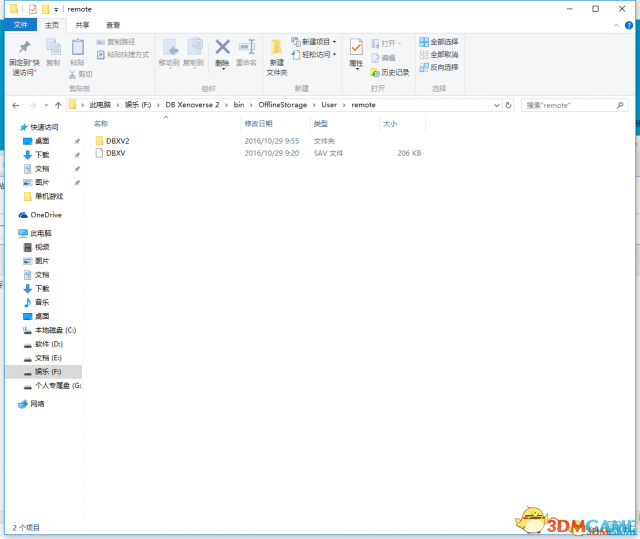Expand the address bar history dropdown
The width and height of the screenshot is (640, 539).
(x=497, y=105)
